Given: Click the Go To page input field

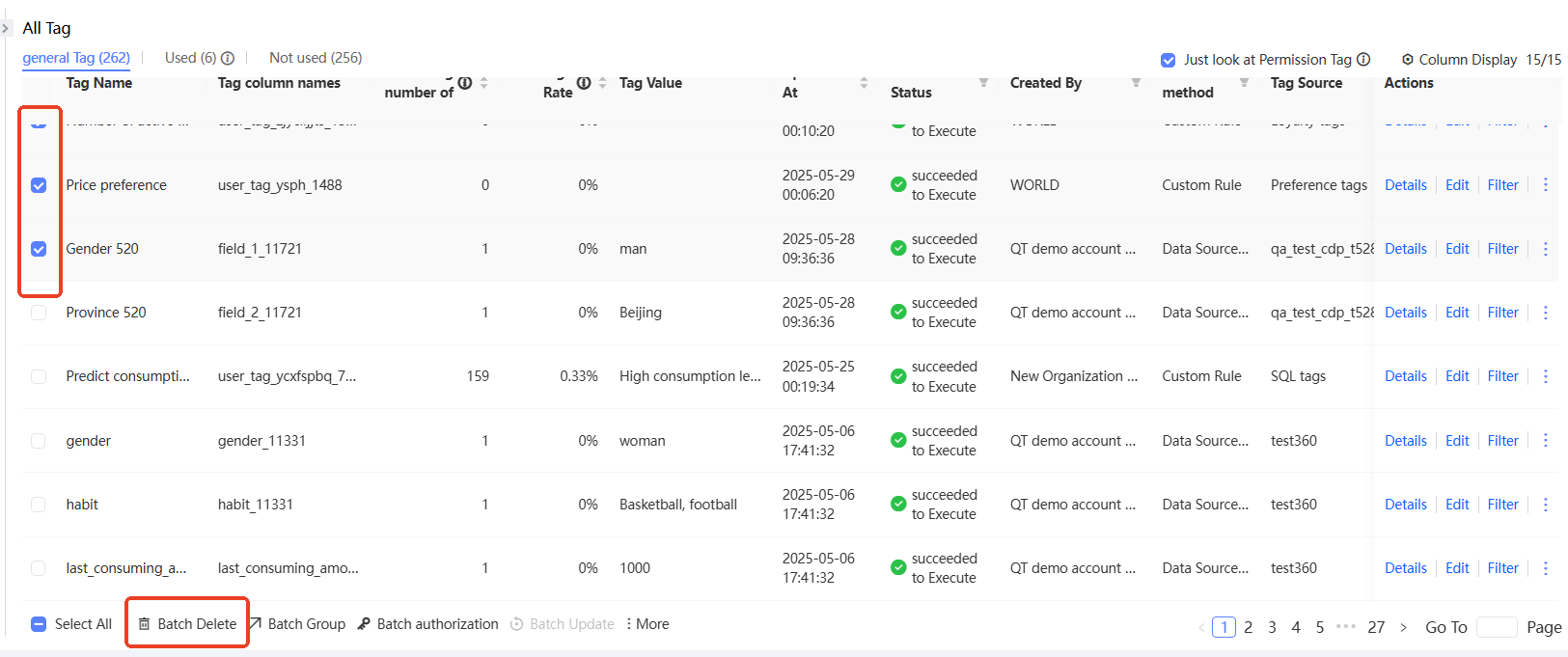Looking at the screenshot, I should (1497, 627).
